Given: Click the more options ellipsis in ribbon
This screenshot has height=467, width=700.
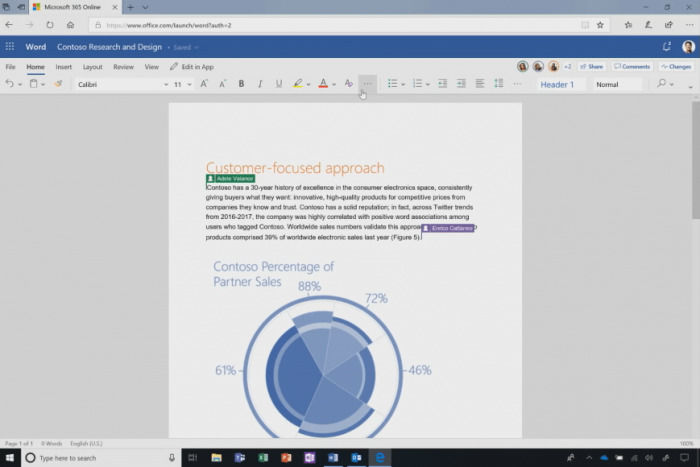Looking at the screenshot, I should [368, 84].
